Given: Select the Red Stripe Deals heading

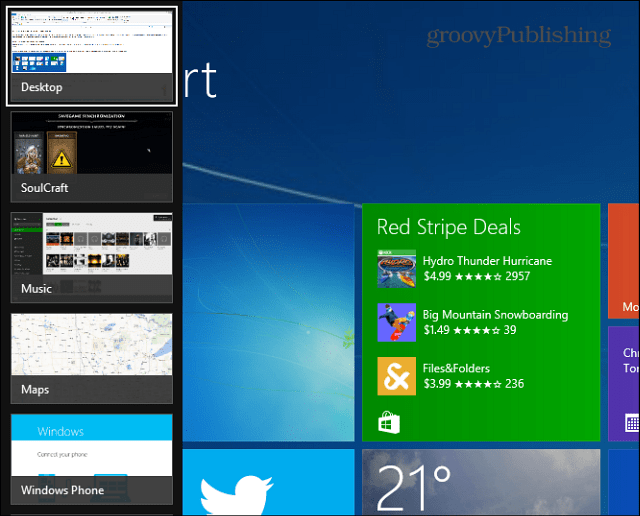Looking at the screenshot, I should pos(448,227).
